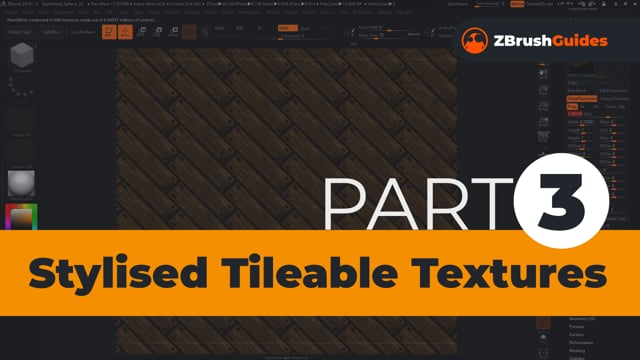The width and height of the screenshot is (640, 360).
Task: Adjust the Draw Size slider
Action: (x=382, y=36)
